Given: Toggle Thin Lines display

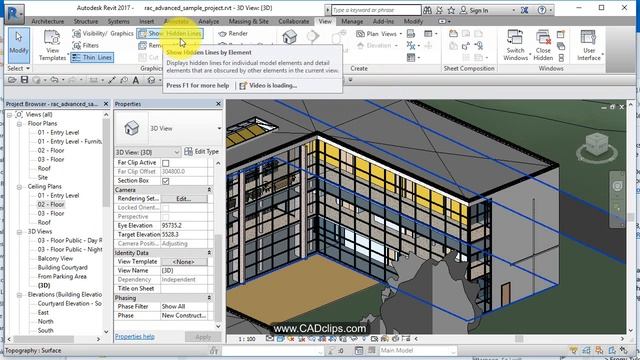Looking at the screenshot, I should (92, 58).
